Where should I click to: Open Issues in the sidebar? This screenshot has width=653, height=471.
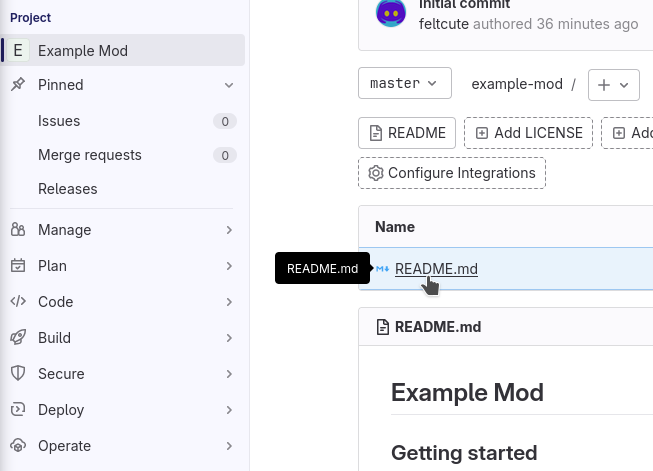point(59,121)
